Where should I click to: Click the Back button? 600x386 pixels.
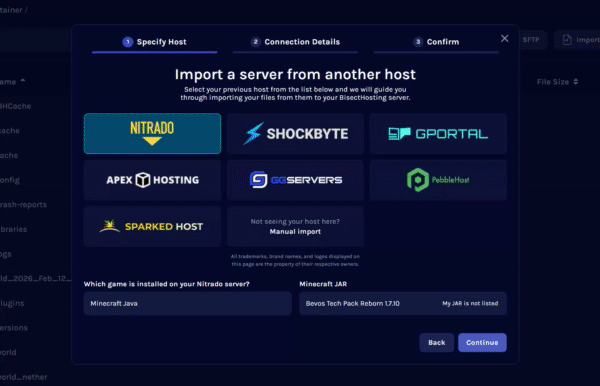(x=437, y=342)
